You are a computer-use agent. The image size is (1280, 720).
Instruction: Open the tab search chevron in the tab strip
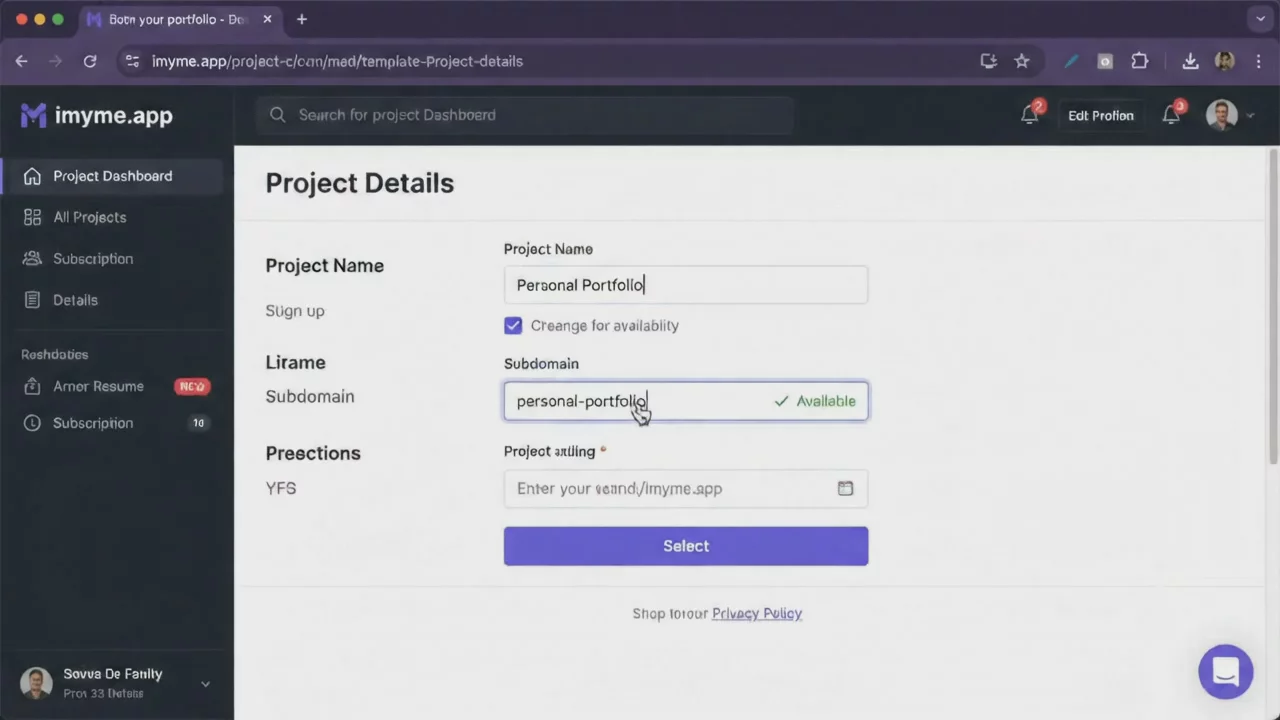(1260, 19)
